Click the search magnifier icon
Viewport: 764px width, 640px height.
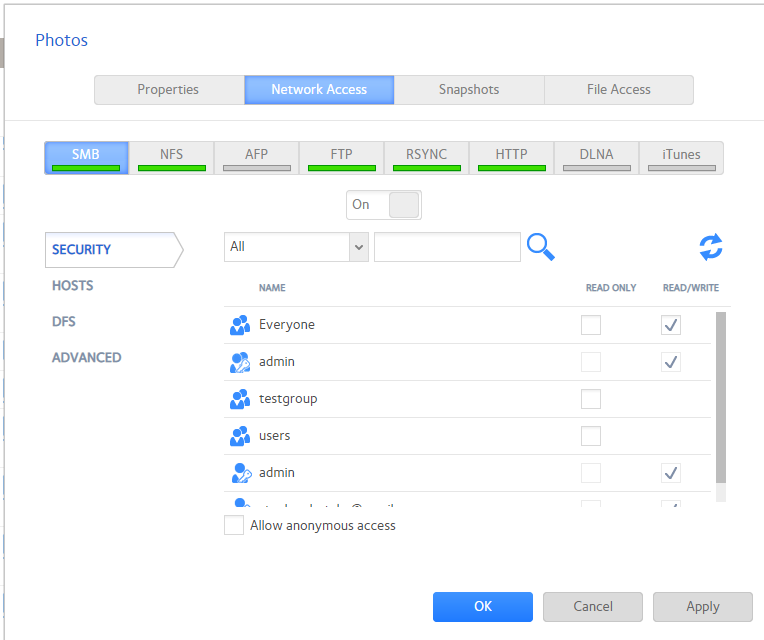coord(540,247)
